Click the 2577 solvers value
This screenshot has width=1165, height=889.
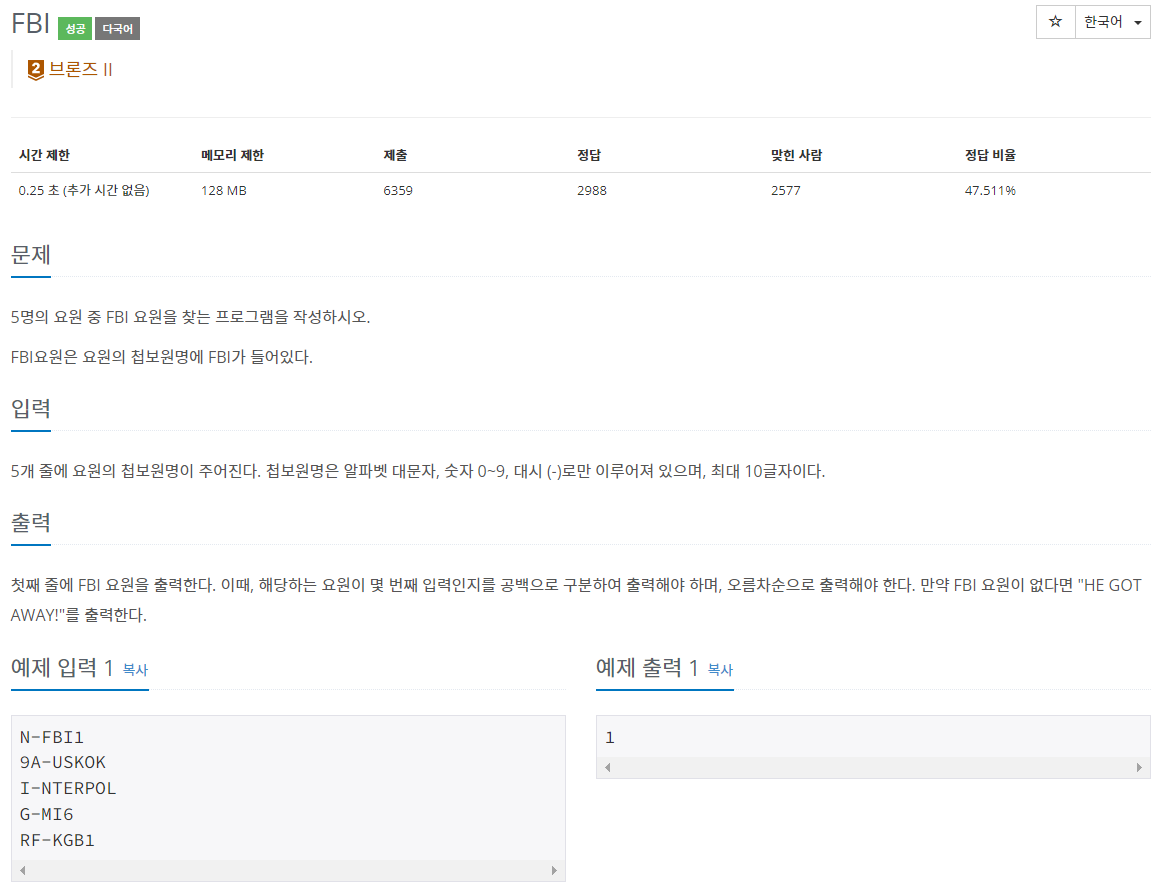786,191
